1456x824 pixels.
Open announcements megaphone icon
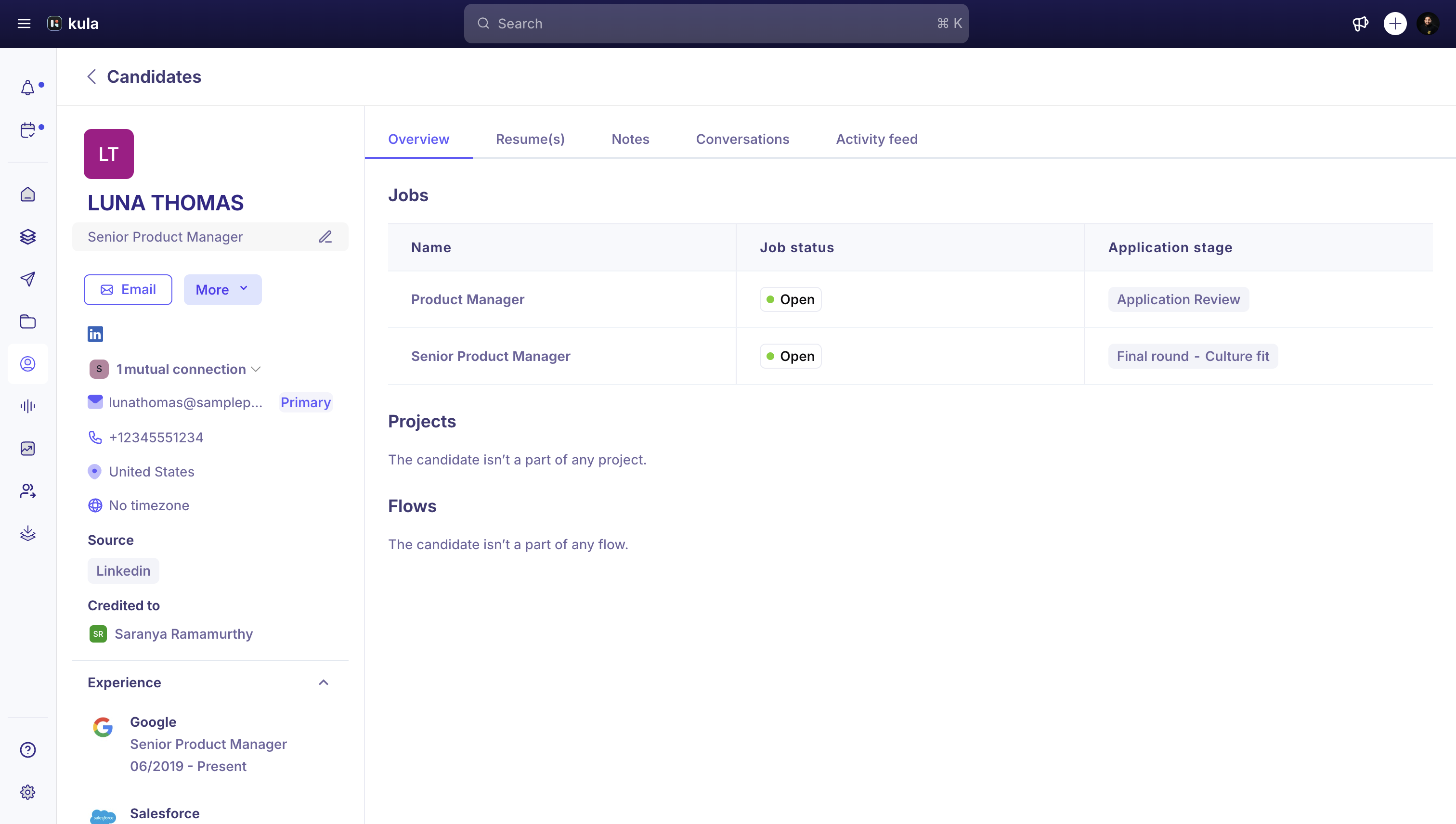pyautogui.click(x=1360, y=24)
